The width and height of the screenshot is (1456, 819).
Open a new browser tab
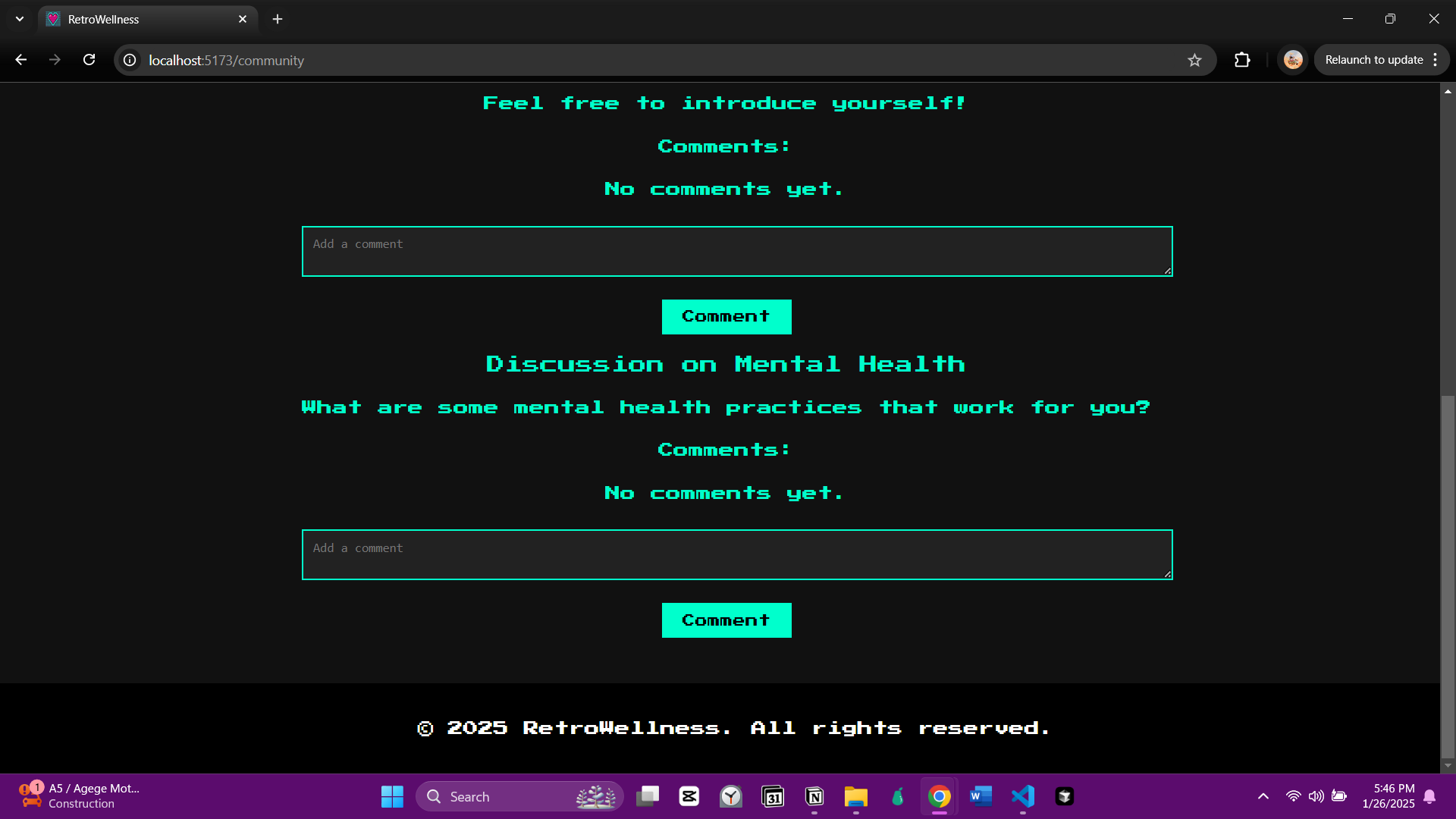(278, 19)
